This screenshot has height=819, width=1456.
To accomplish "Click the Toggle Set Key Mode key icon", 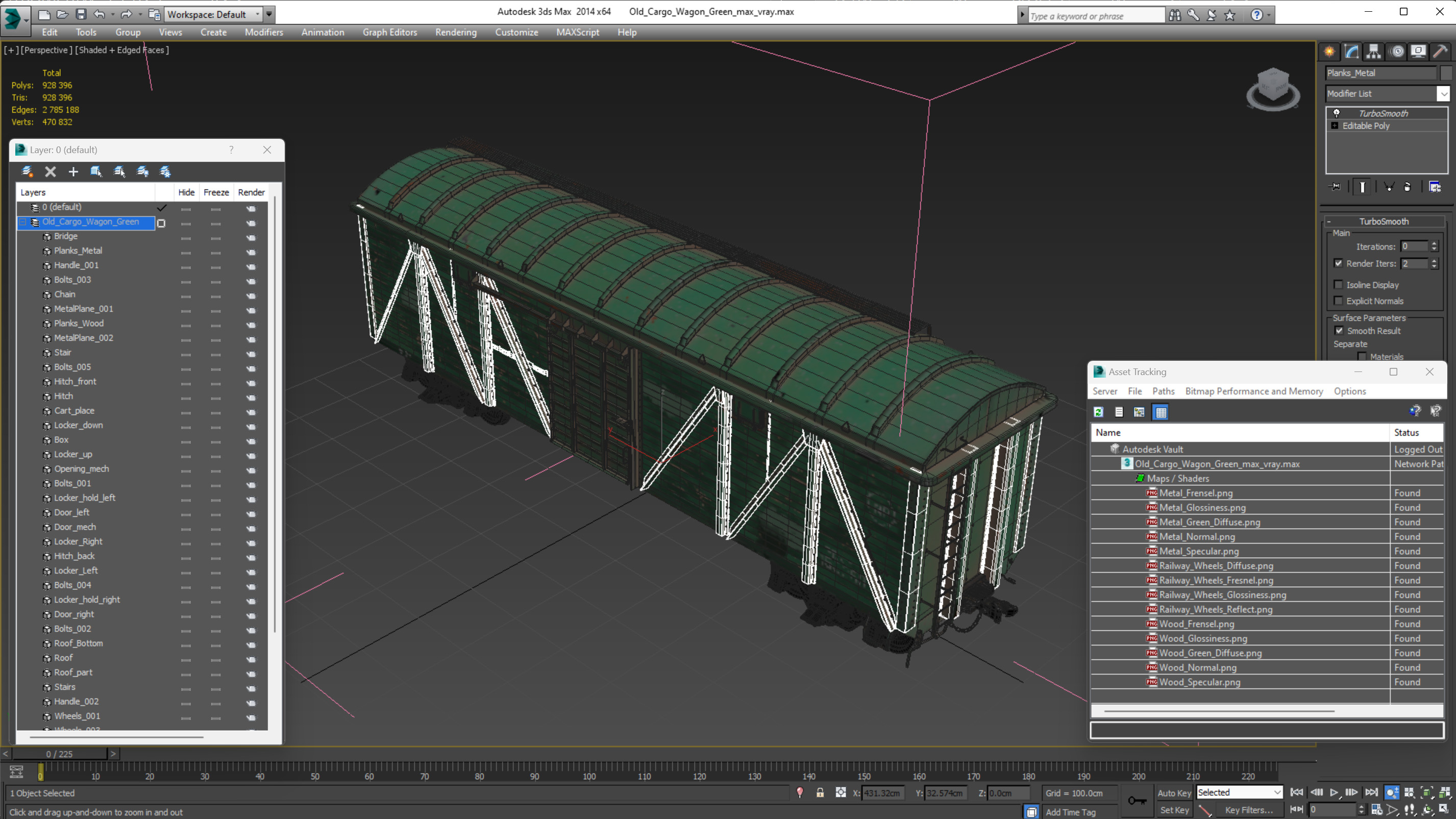I will [x=1137, y=800].
